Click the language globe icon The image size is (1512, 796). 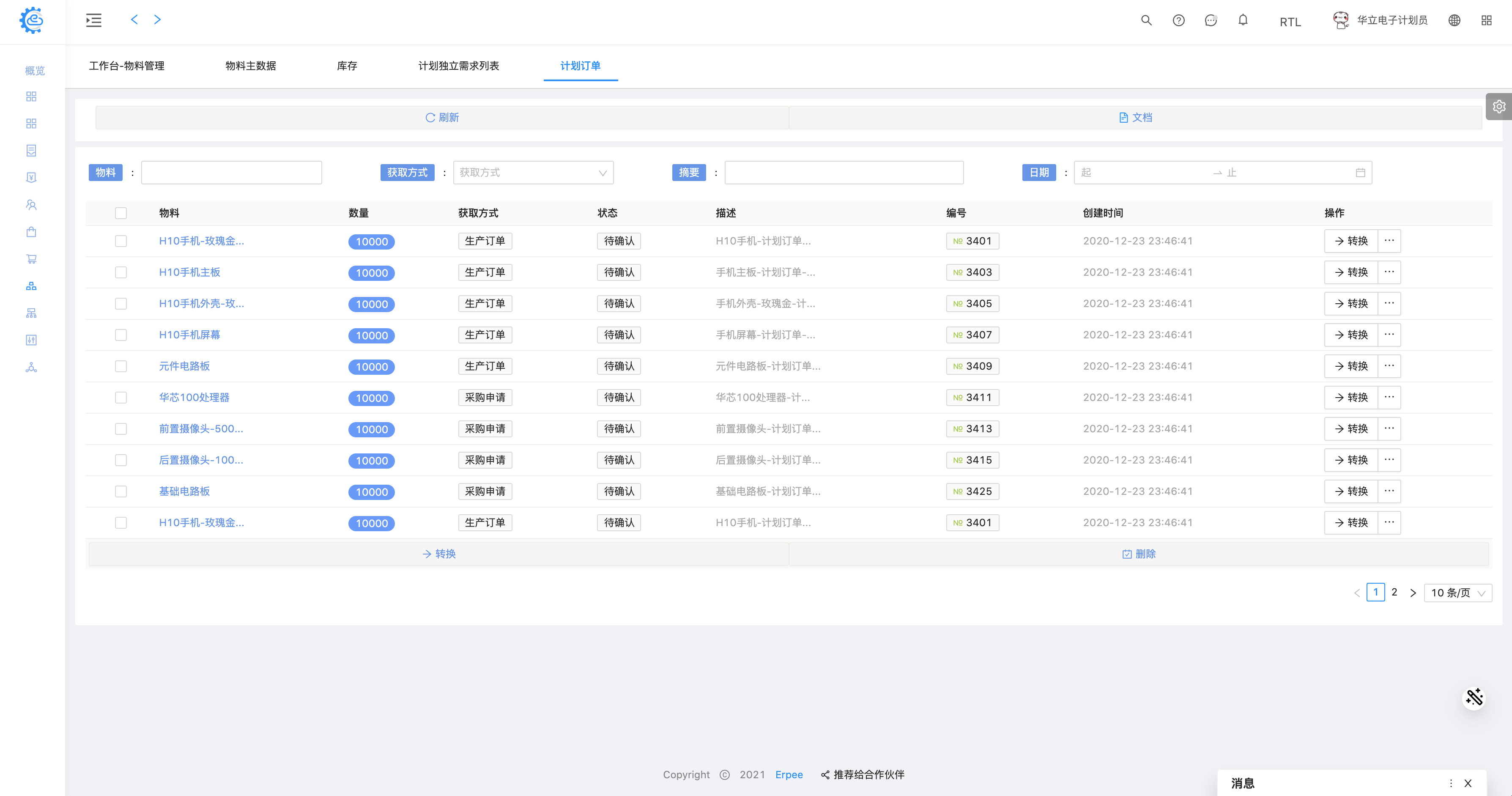[x=1454, y=21]
